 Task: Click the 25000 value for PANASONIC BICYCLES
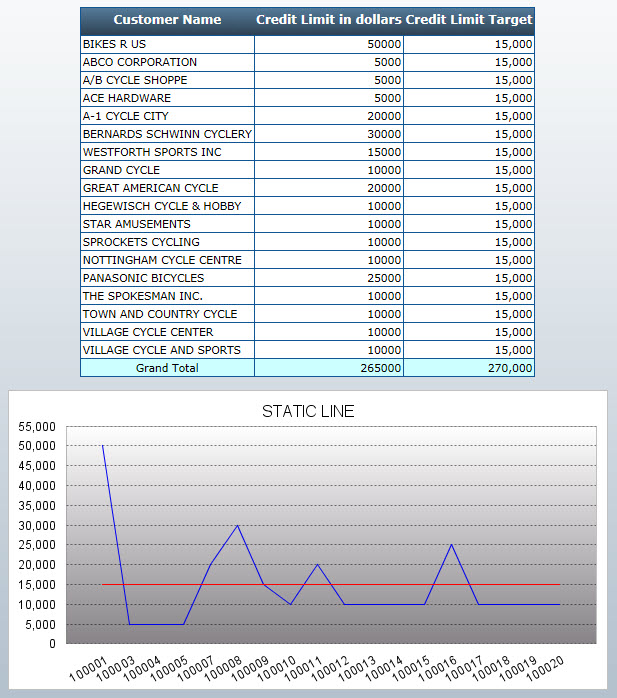pyautogui.click(x=329, y=278)
